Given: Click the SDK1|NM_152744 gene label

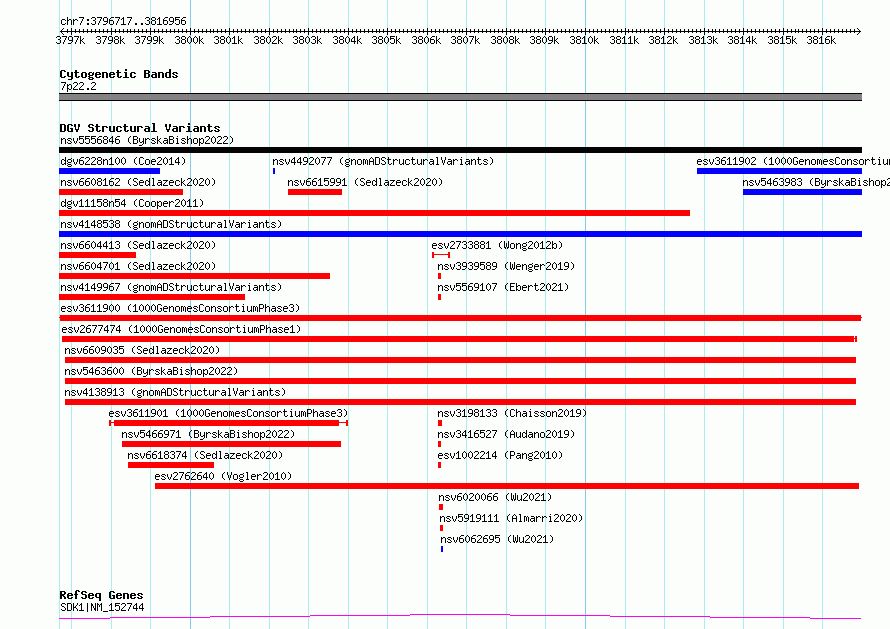Looking at the screenshot, I should 102,607.
